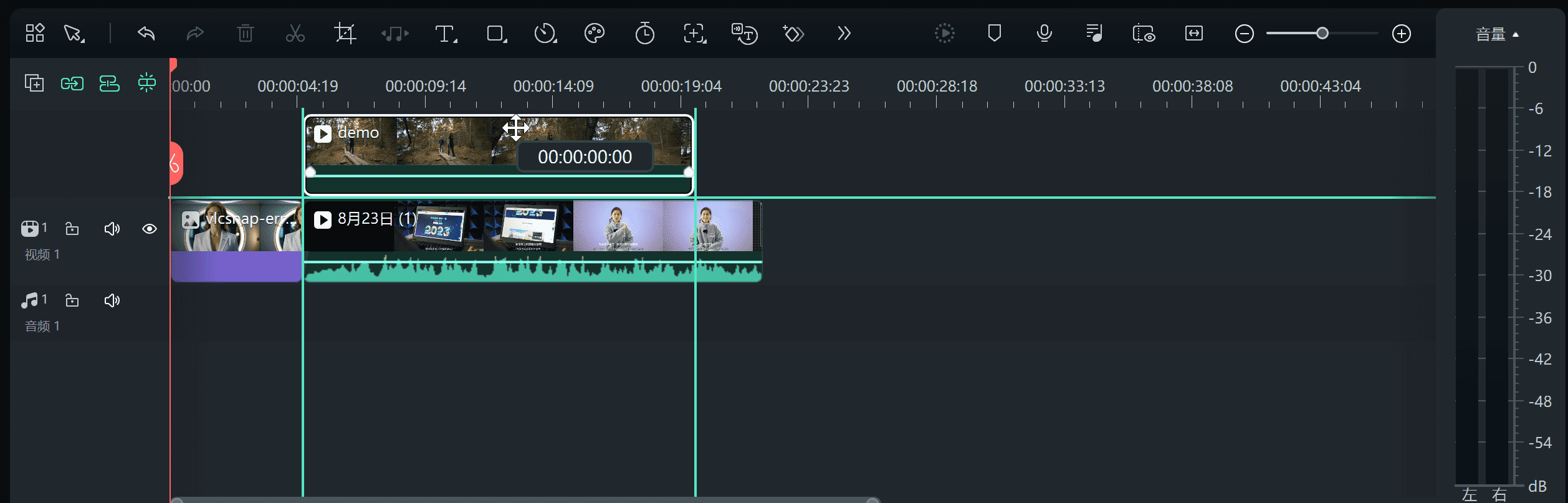
Task: Open the Crop tool
Action: (x=345, y=33)
